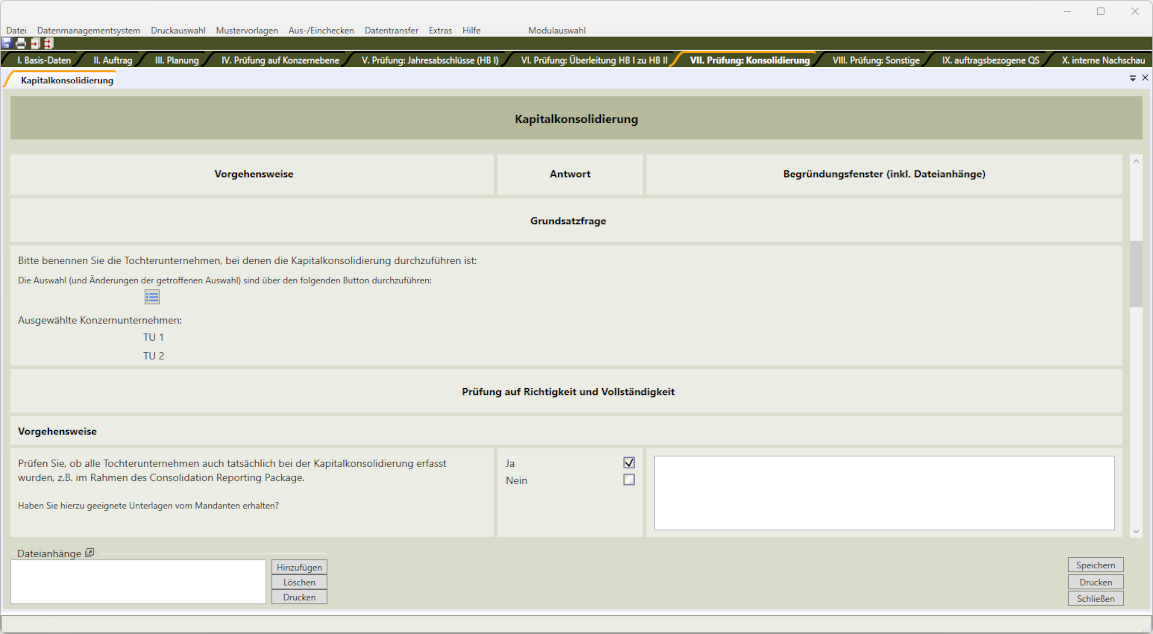Open the Mustervorlagen menu
Screen dimensions: 1153x634
coord(244,30)
